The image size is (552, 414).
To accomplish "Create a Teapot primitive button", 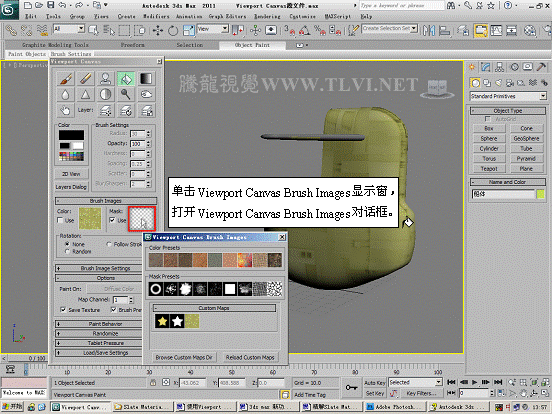I will pos(489,169).
